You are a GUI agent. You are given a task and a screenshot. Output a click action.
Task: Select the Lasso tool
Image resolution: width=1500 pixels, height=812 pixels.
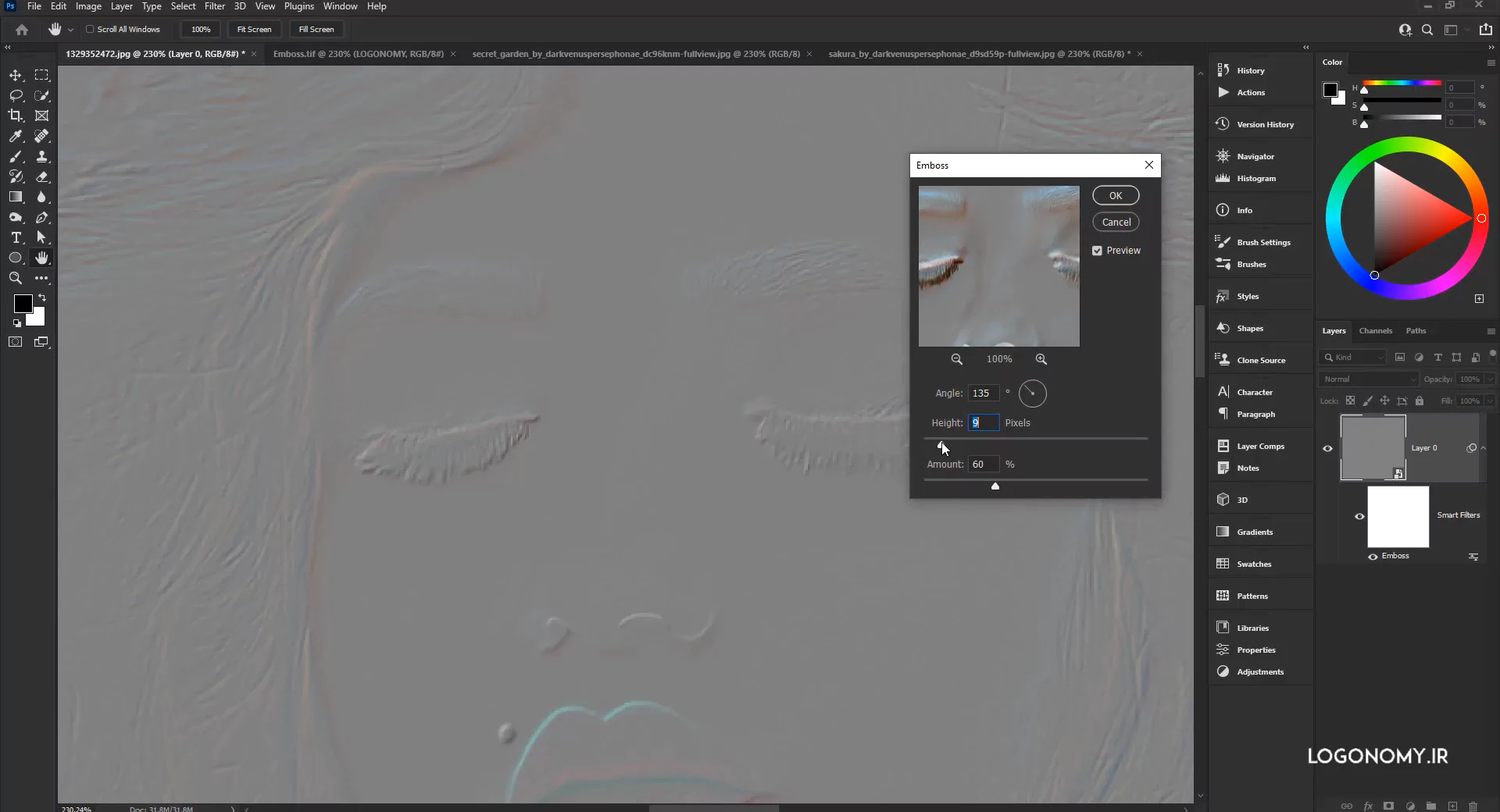click(16, 95)
